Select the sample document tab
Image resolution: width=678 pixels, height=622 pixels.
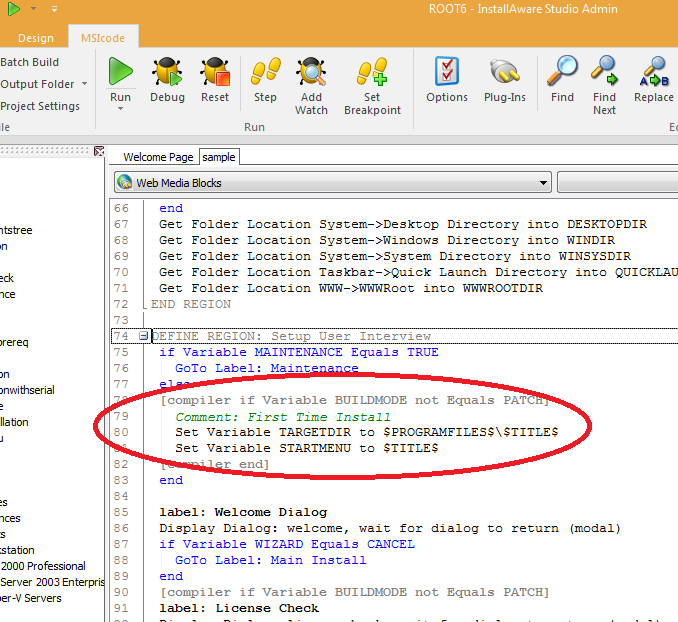(219, 157)
